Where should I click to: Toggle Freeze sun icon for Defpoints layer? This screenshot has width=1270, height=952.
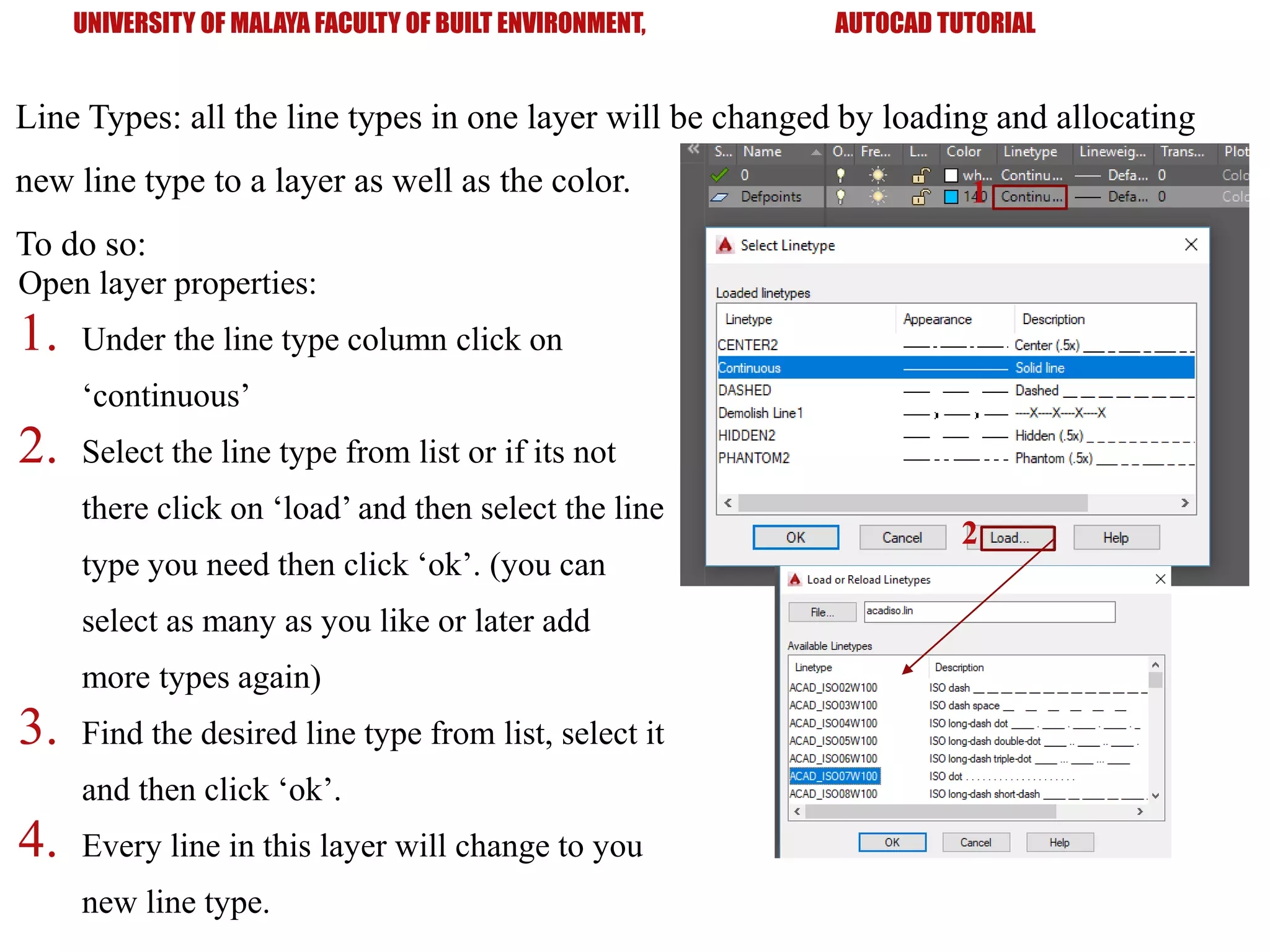point(878,197)
